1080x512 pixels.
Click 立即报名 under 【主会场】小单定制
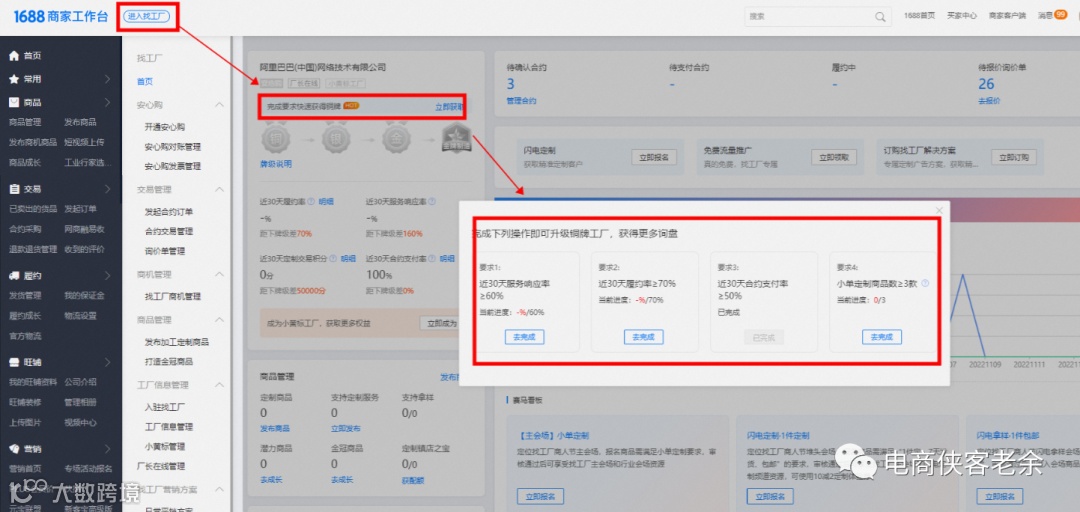[x=541, y=496]
